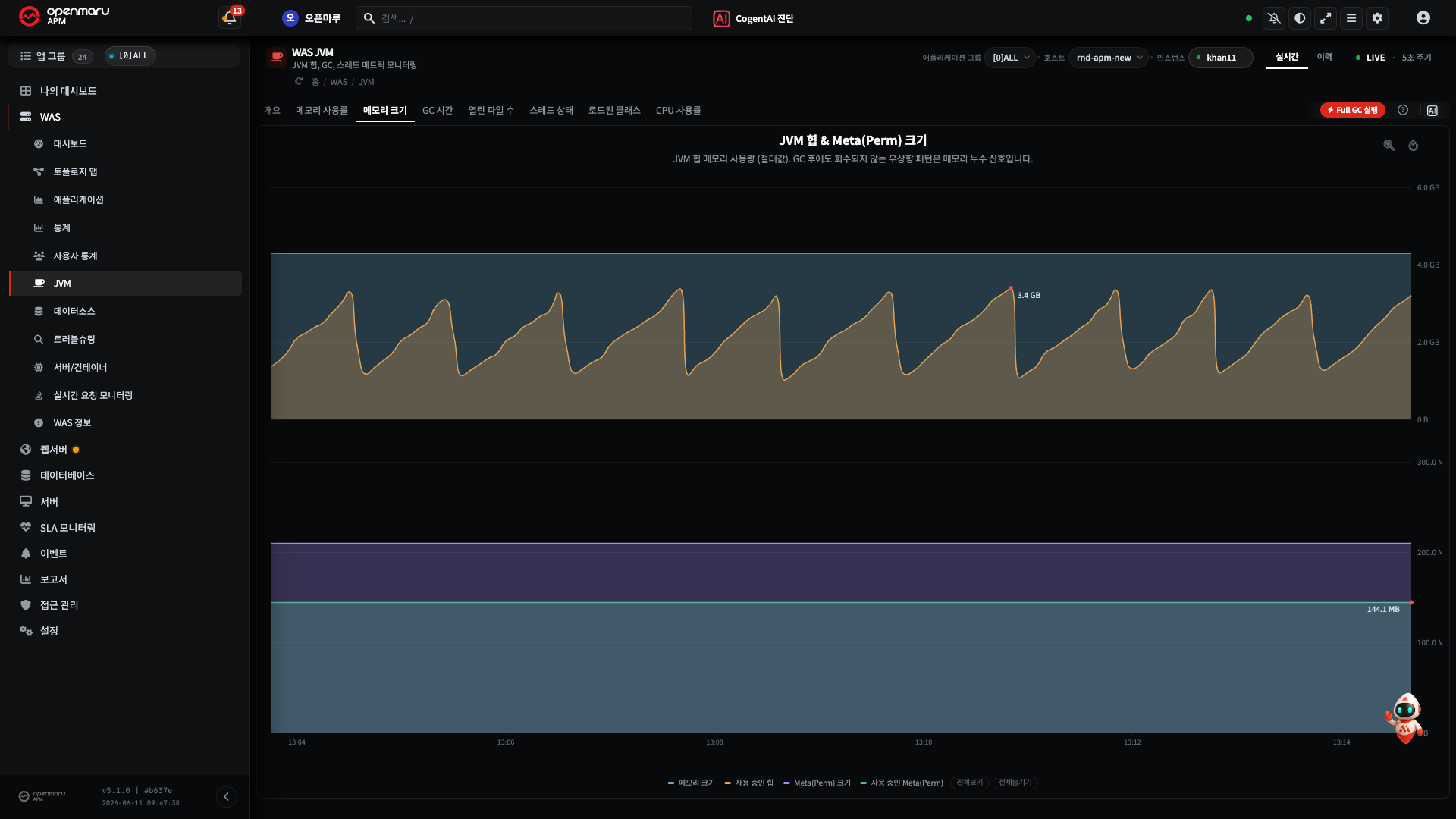1456x819 pixels.
Task: Toggle dark/light theme contrast icon
Action: (1300, 18)
